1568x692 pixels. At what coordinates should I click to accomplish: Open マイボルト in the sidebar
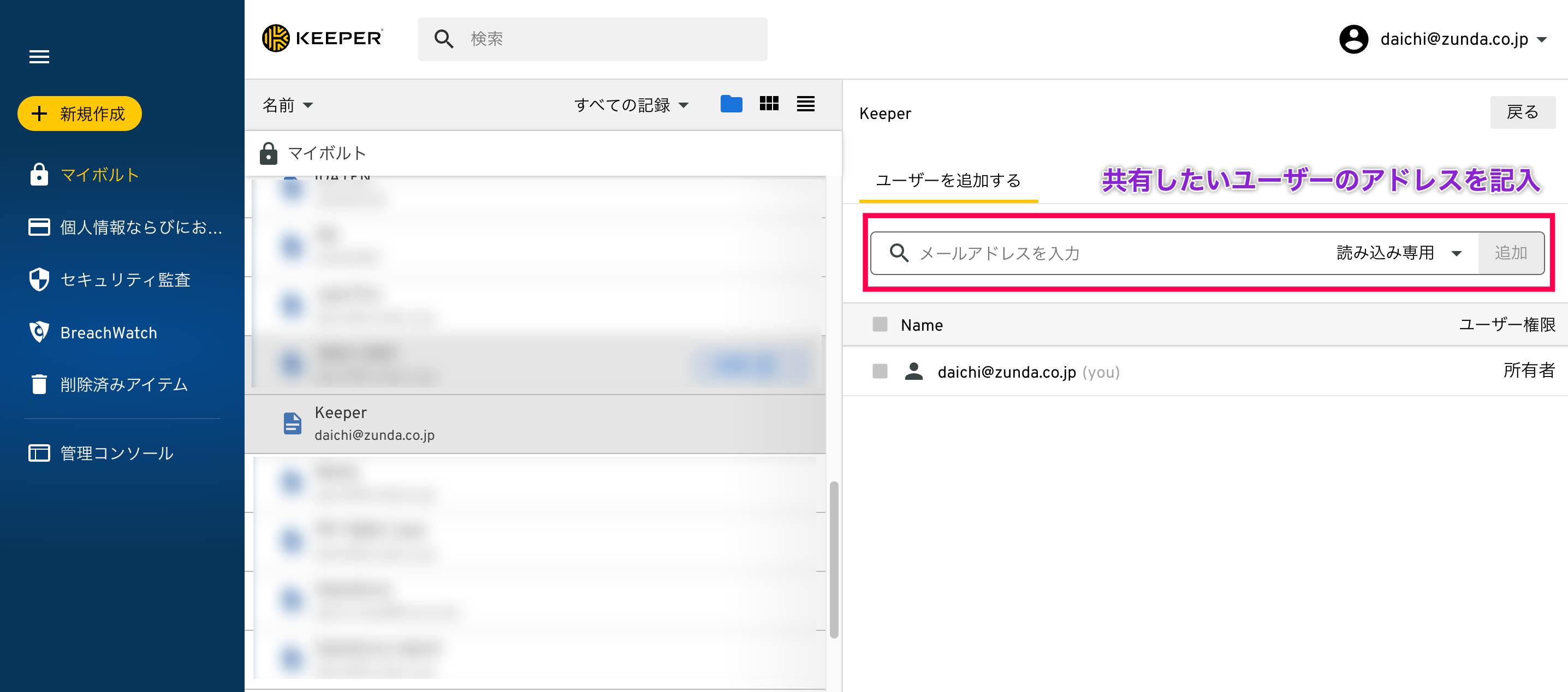click(100, 175)
